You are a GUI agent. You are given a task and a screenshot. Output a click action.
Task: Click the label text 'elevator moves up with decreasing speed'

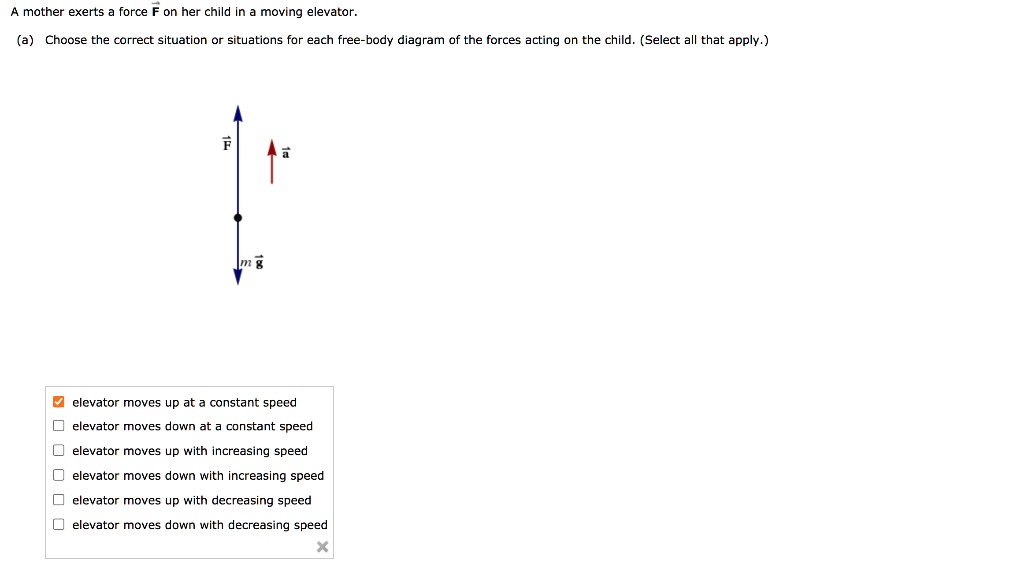click(x=192, y=500)
